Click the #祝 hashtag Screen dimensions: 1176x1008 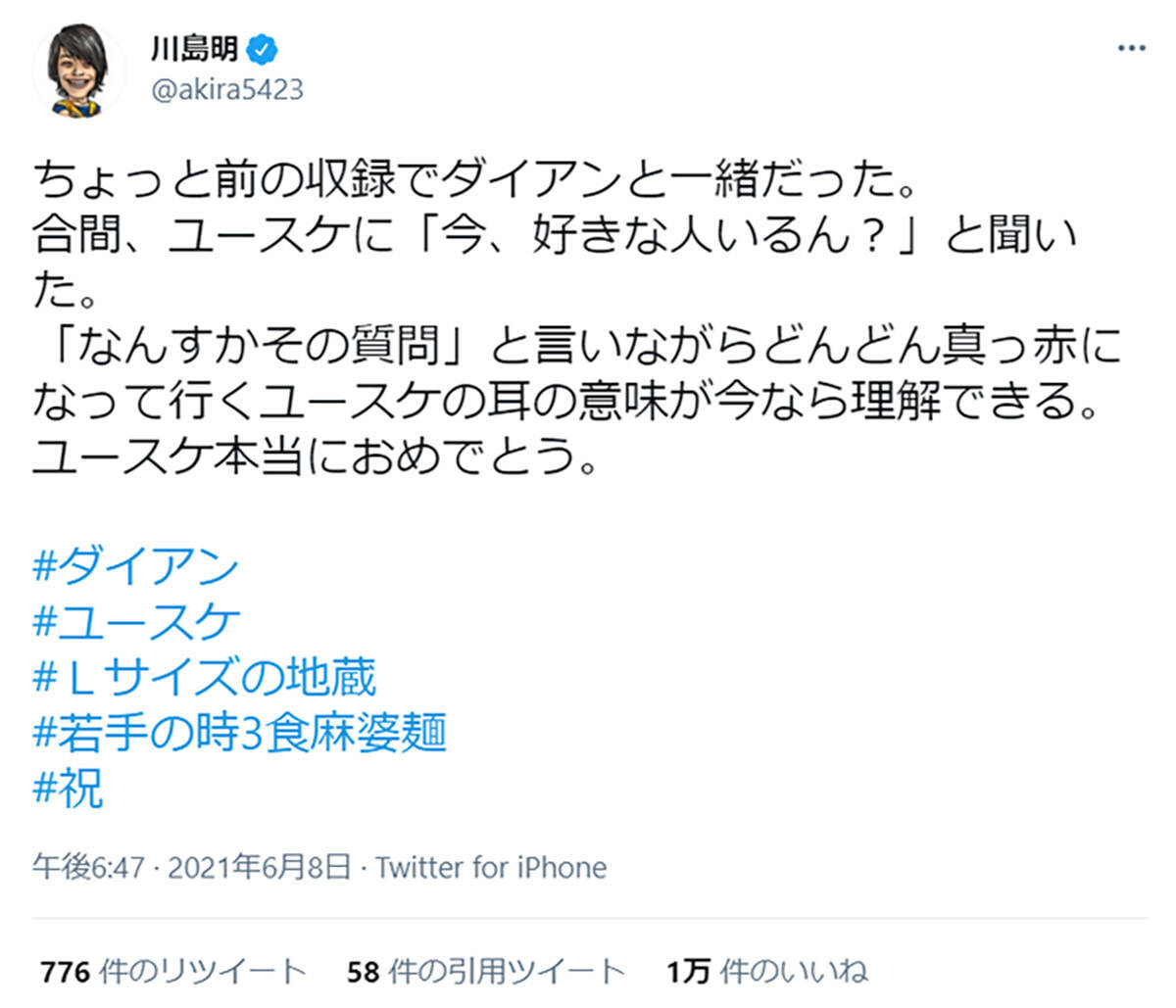69,787
